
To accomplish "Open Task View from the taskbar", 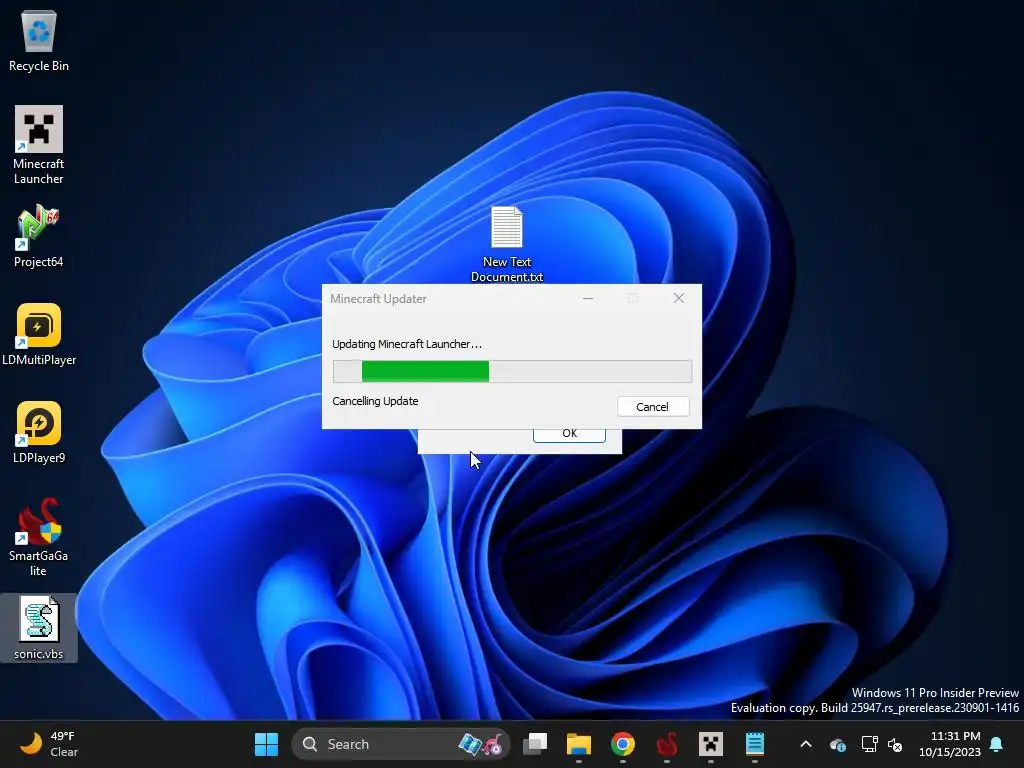I will coord(535,744).
